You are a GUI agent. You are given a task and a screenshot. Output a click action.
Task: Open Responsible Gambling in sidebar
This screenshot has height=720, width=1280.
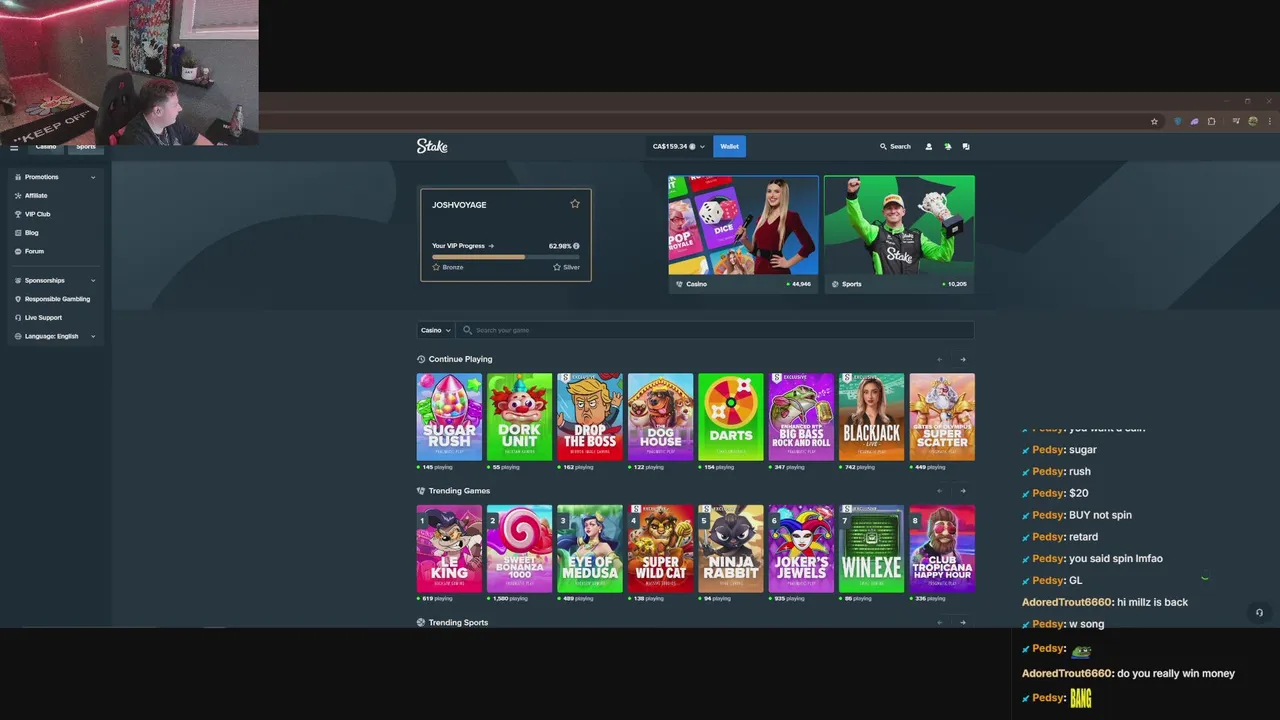click(x=57, y=299)
